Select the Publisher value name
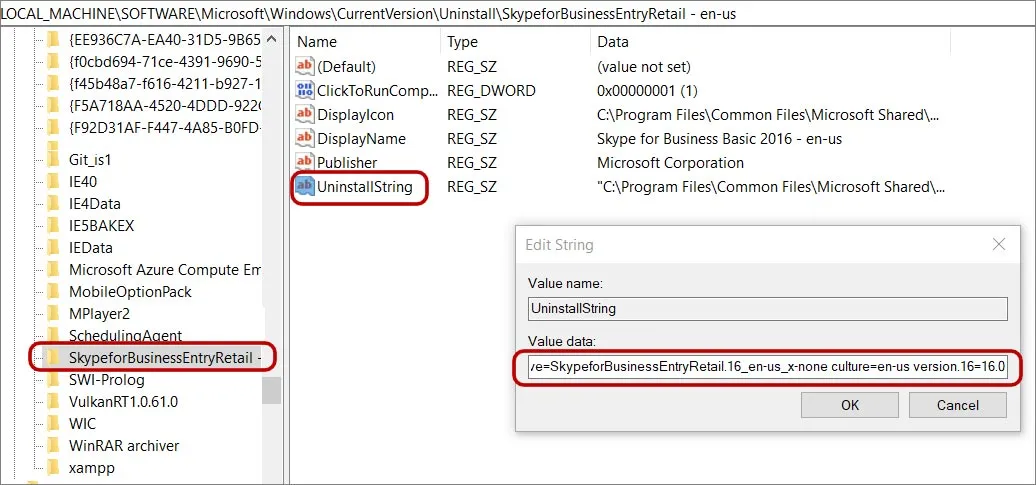Screen dimensions: 1036x485 pyautogui.click(x=347, y=163)
